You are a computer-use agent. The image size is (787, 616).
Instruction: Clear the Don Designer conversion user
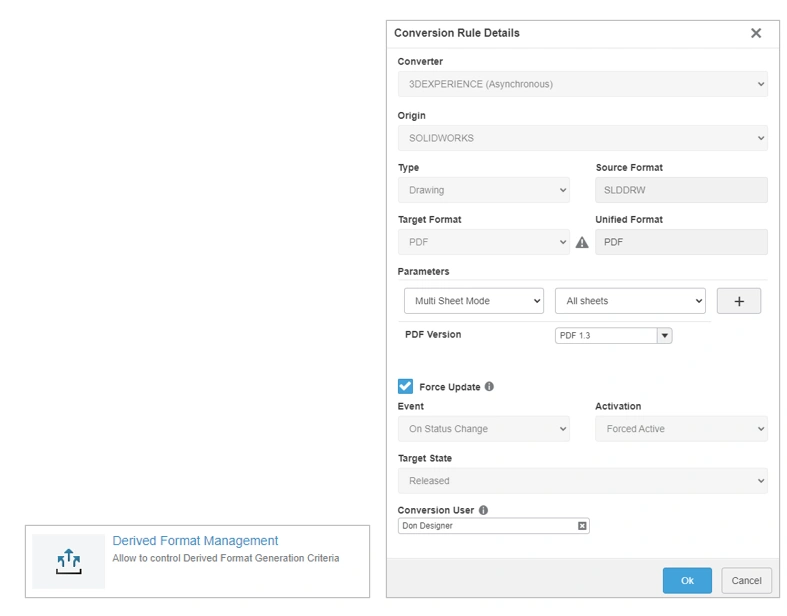tap(582, 525)
